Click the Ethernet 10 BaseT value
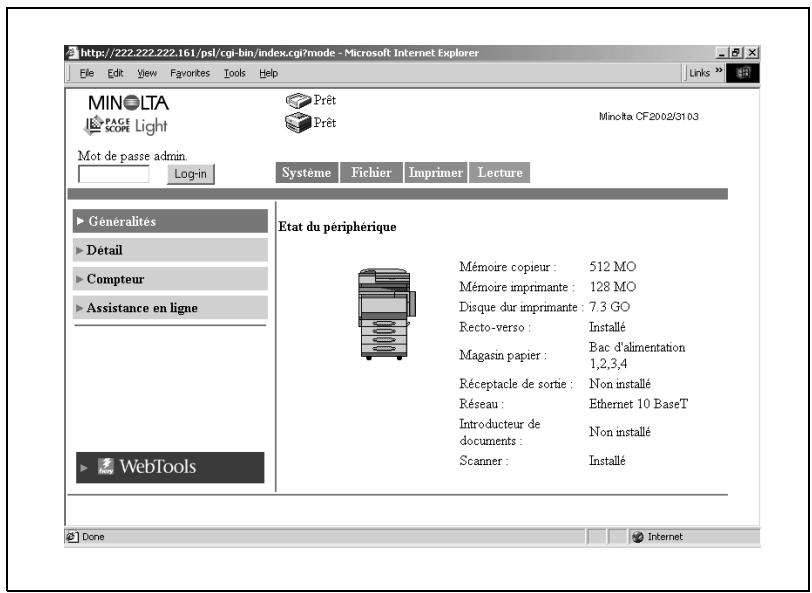812x593 pixels. coord(639,404)
